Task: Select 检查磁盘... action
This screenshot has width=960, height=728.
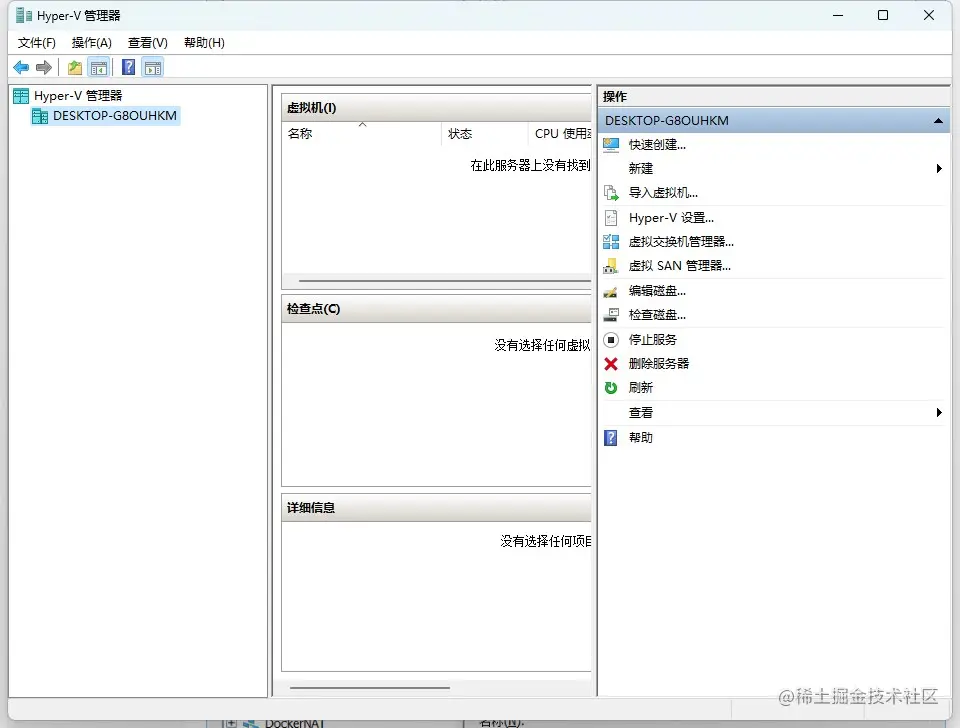Action: point(657,315)
